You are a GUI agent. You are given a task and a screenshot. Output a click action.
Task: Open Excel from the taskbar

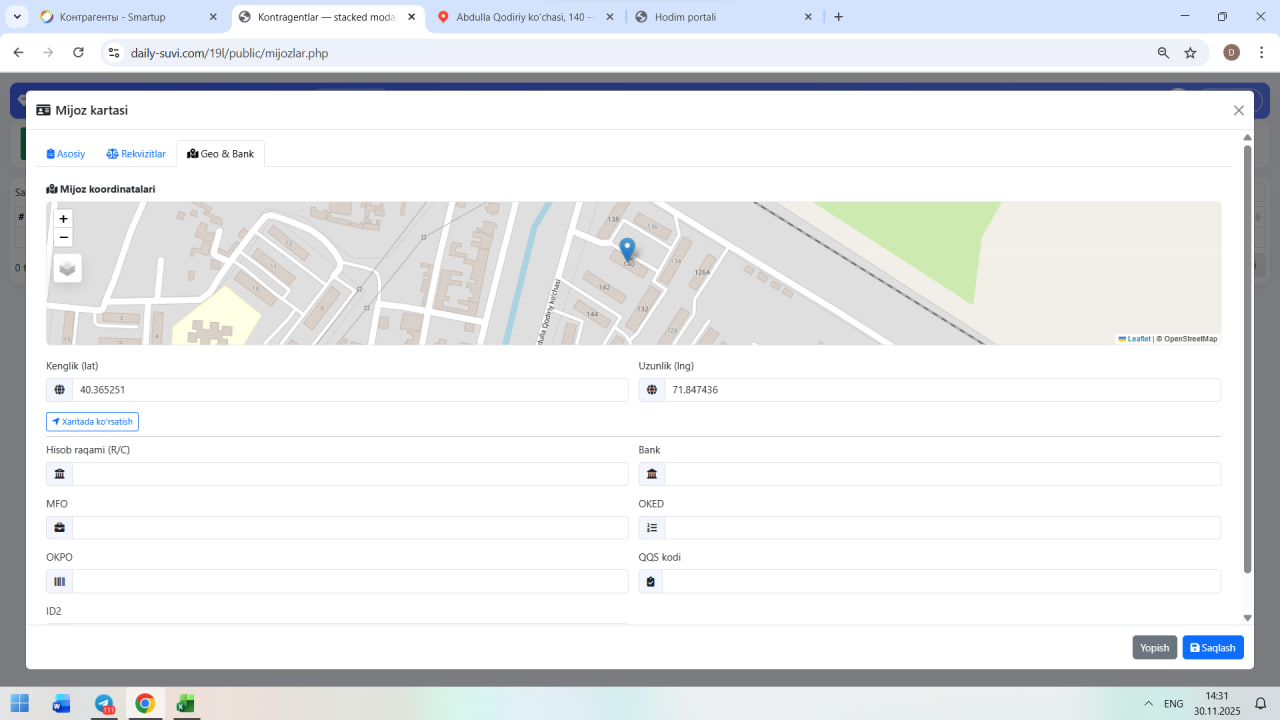[185, 704]
